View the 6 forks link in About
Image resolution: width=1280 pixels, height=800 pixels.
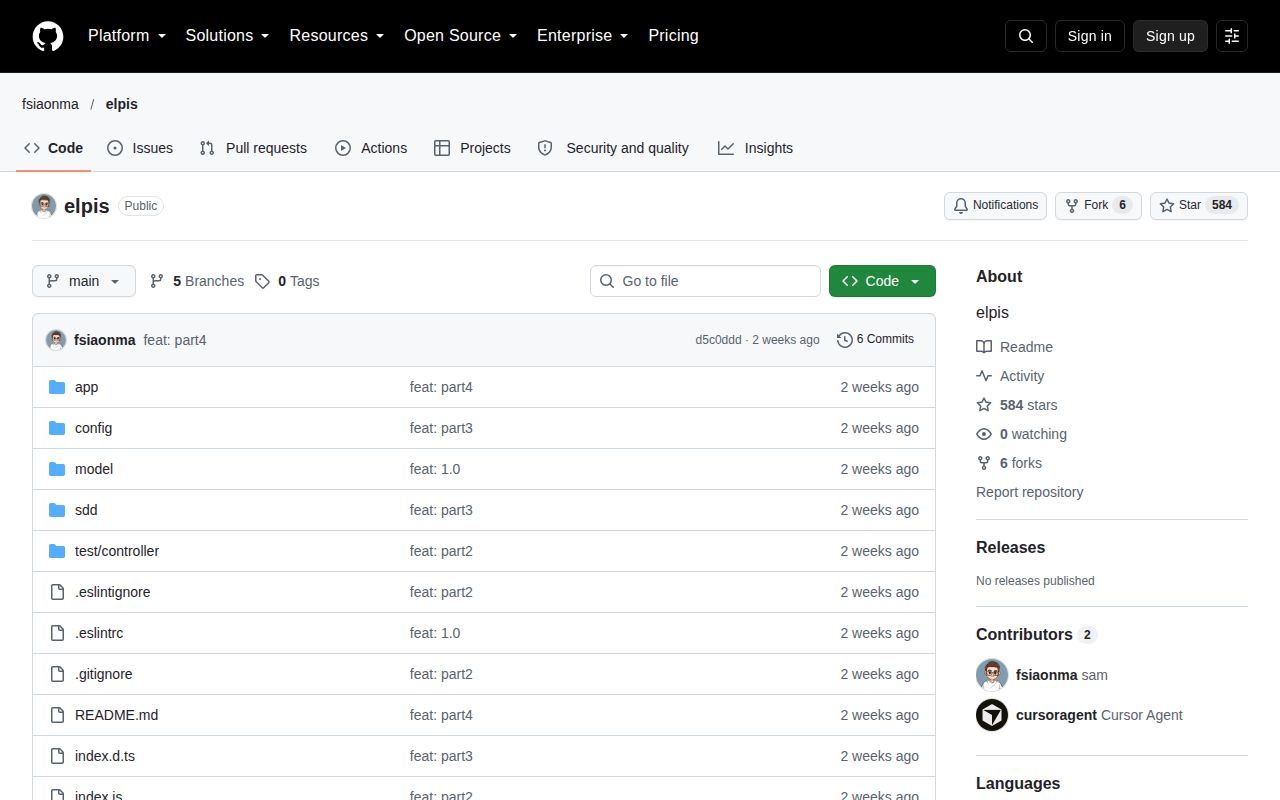(1009, 463)
